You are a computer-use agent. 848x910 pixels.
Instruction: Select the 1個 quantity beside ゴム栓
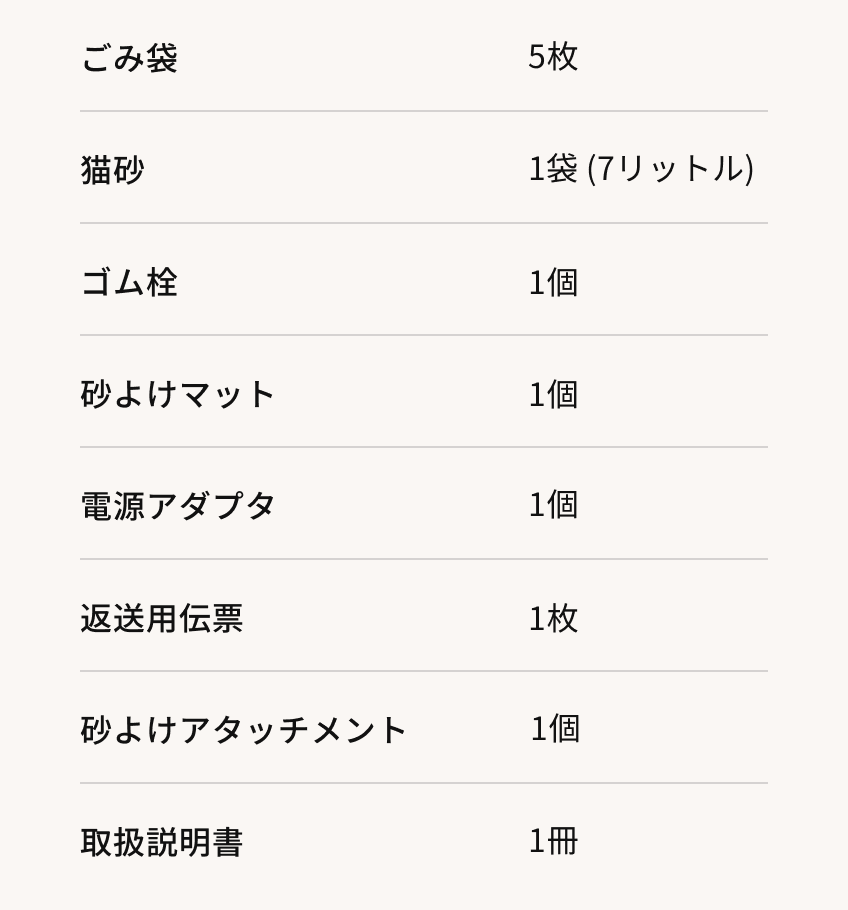553,282
